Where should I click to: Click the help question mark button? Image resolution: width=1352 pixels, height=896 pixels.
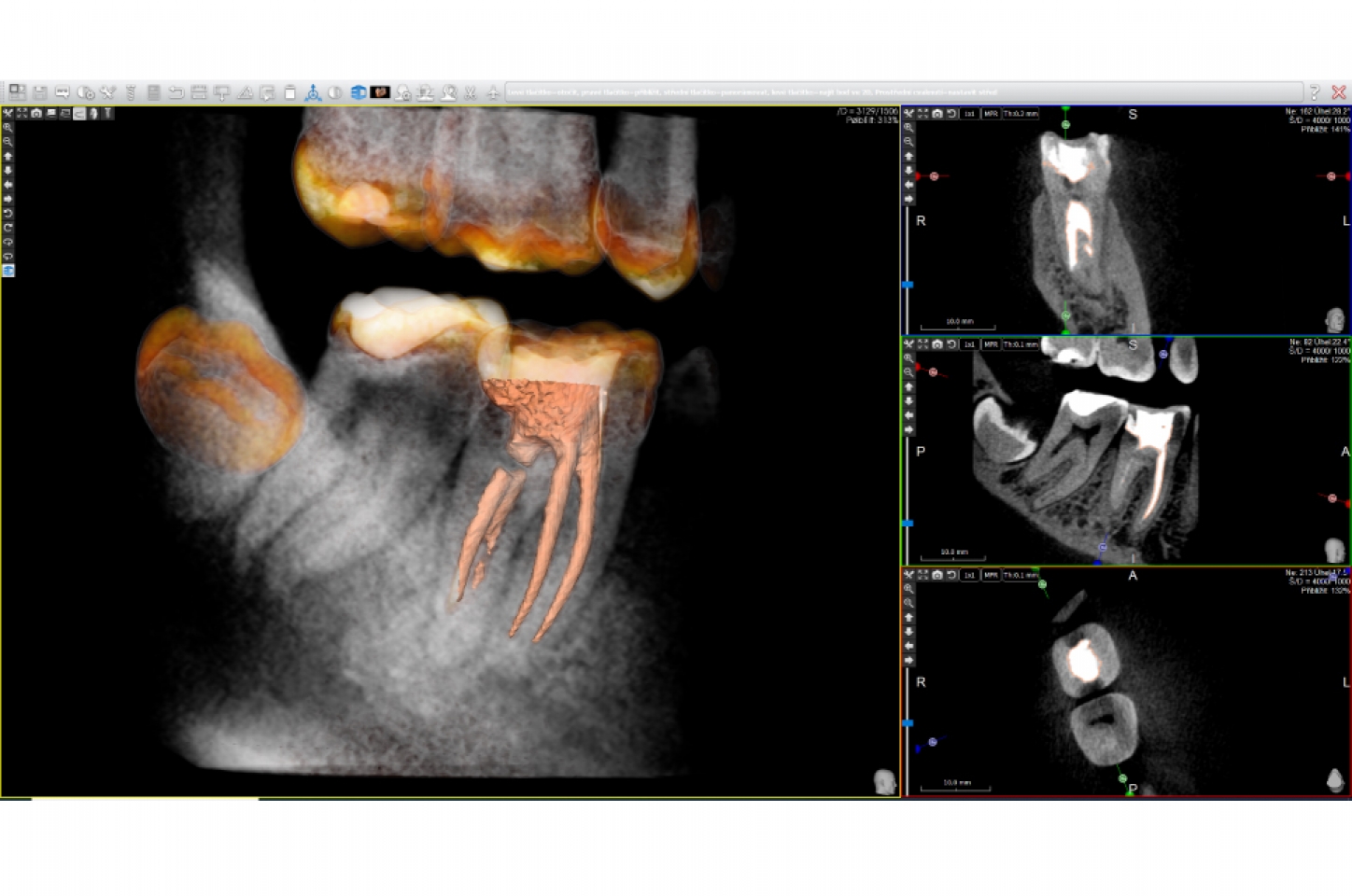click(1314, 91)
